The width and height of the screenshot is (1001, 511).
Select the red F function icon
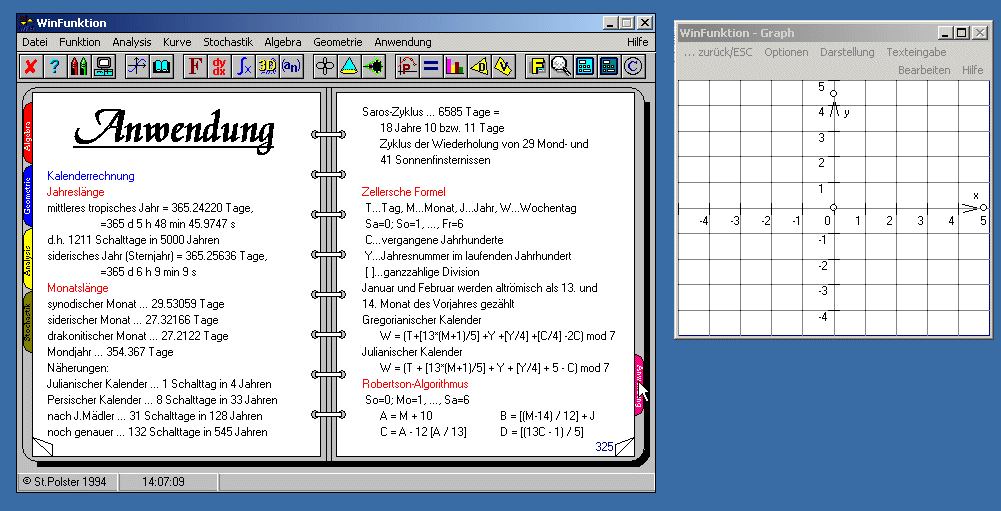pos(195,66)
